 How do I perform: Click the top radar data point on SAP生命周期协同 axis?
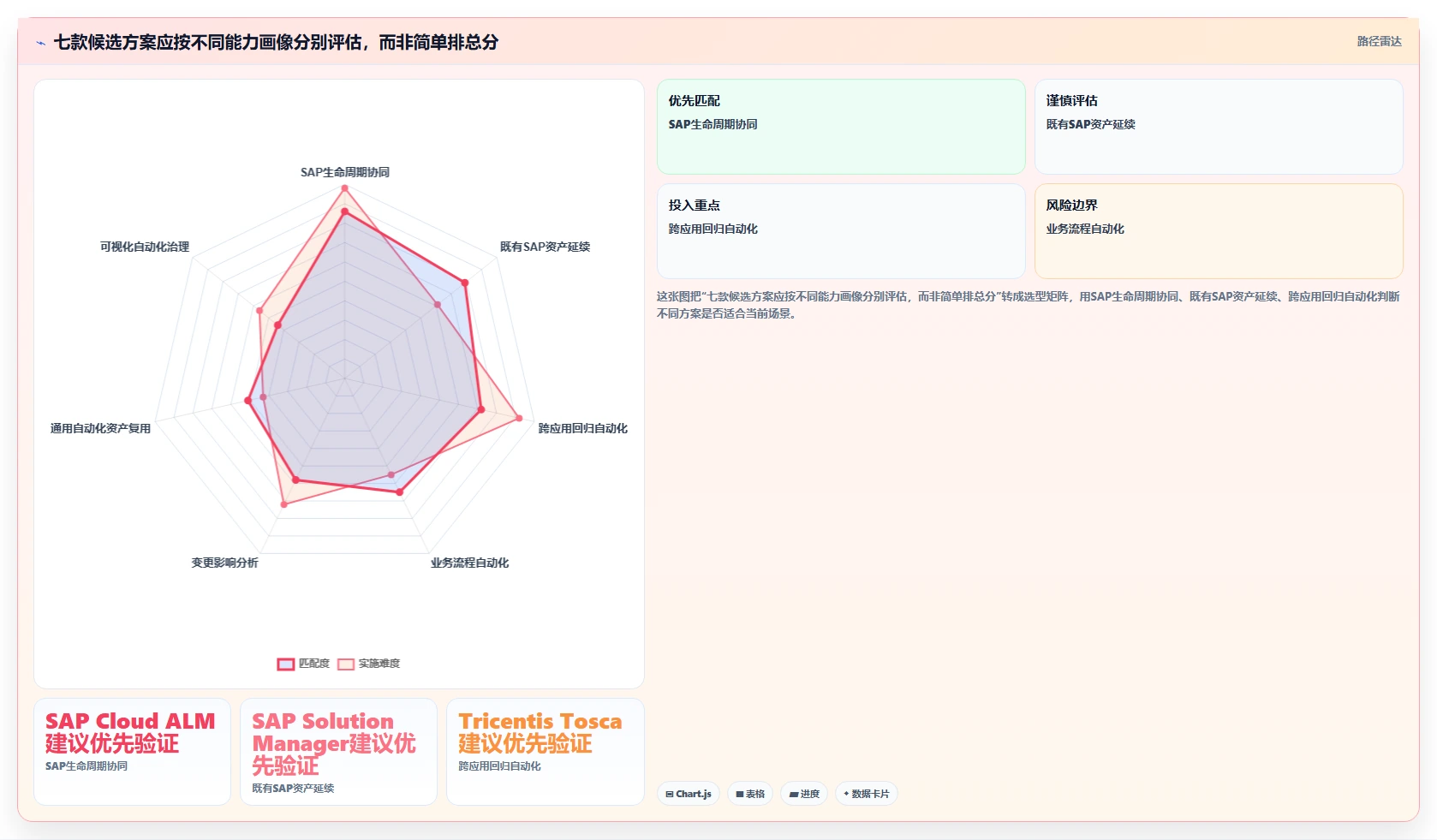tap(345, 188)
